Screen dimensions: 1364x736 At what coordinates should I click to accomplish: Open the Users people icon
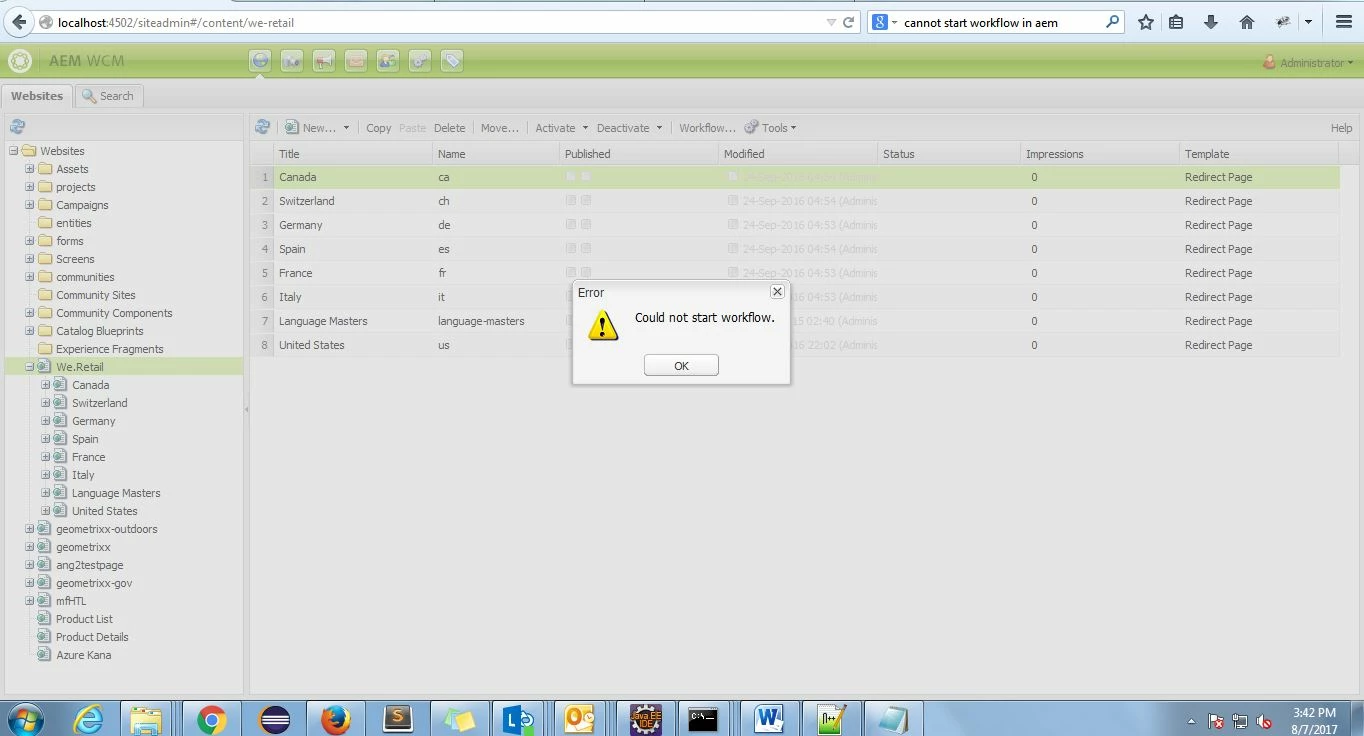point(388,61)
